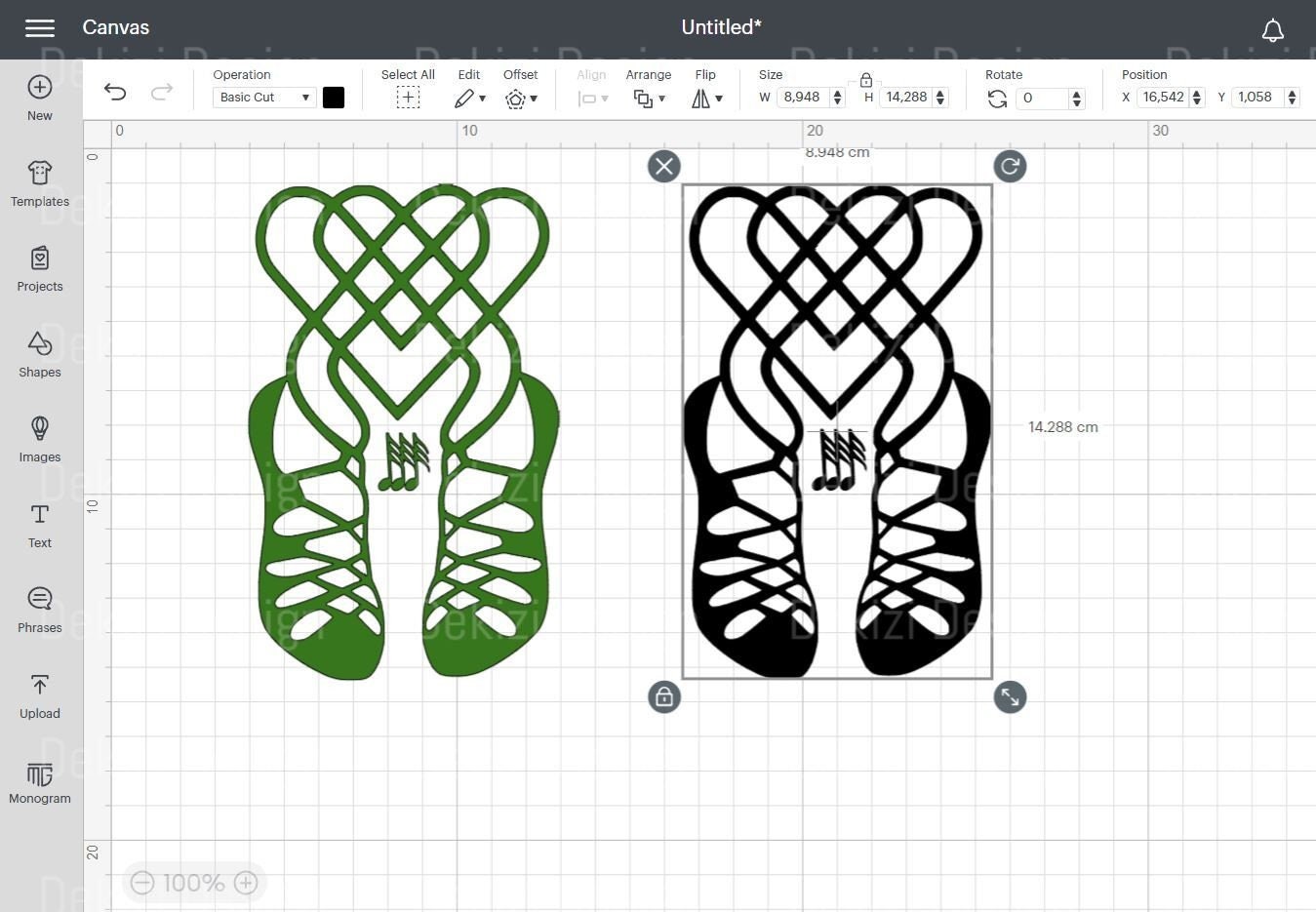
Task: Open Projects panel
Action: 40,269
